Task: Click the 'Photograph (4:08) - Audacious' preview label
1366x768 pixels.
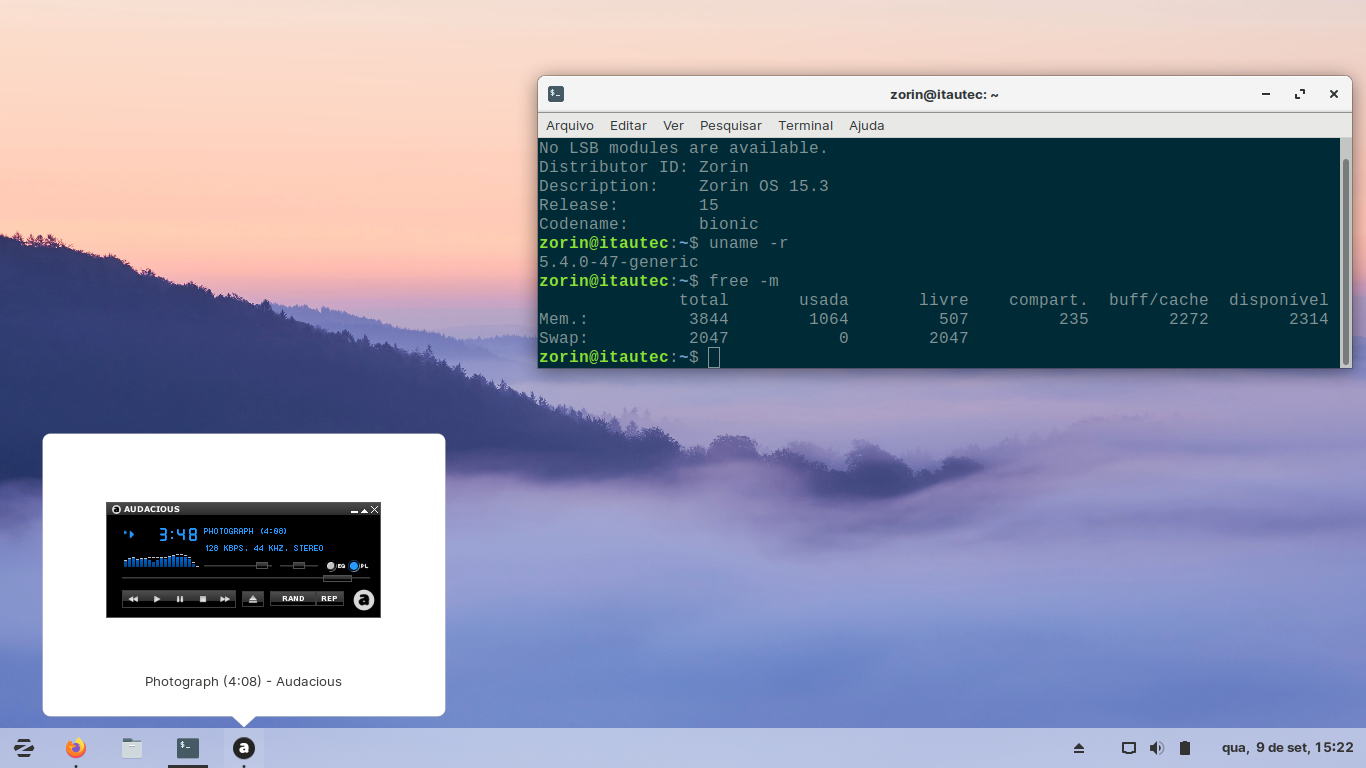Action: pos(243,682)
